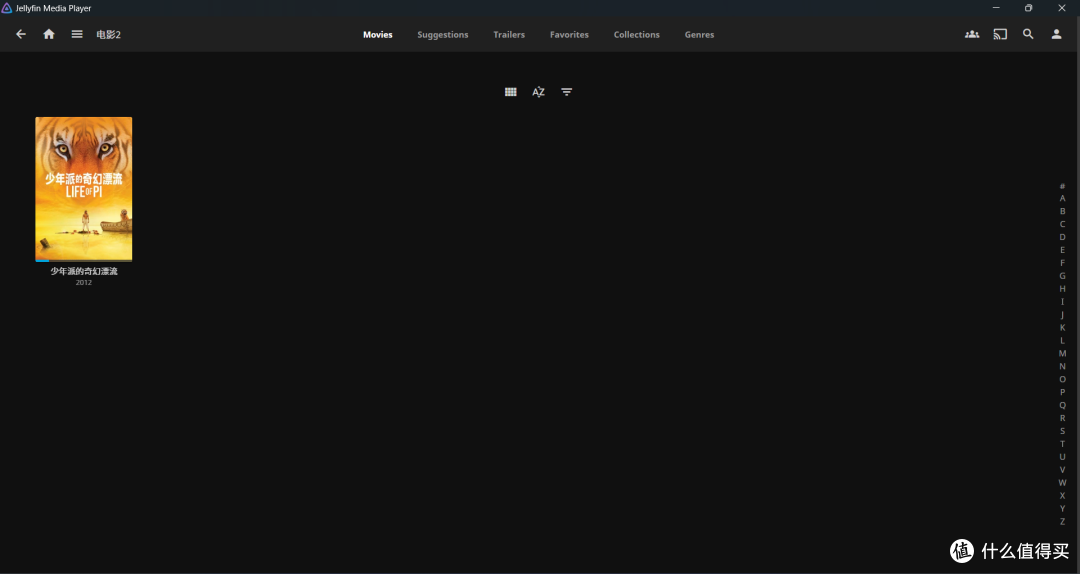Open the Life of Pi movie poster
1080x574 pixels.
84,189
